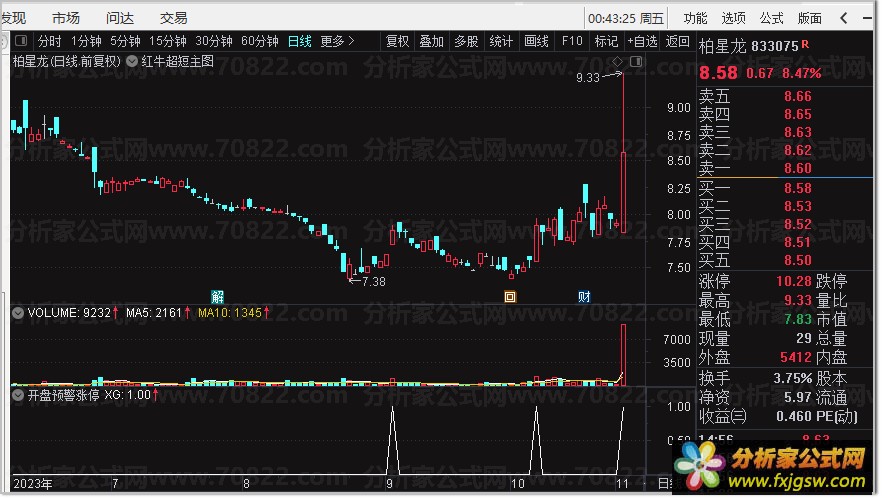Click the diamond icon at chart top right
The width and height of the screenshot is (882, 498).
click(x=618, y=61)
